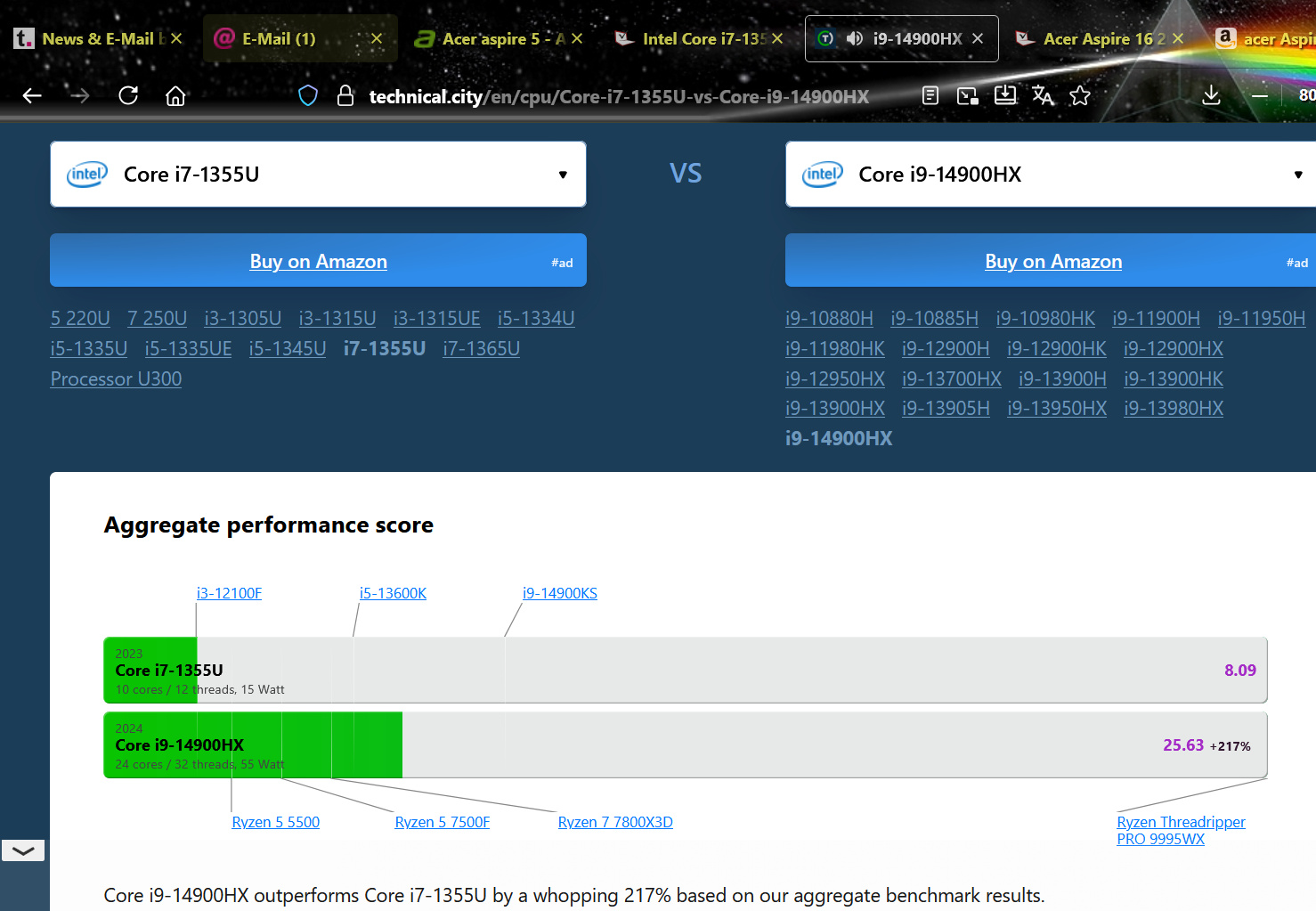The height and width of the screenshot is (911, 1316).
Task: Close the Acer aspire 5 tab
Action: [x=577, y=38]
